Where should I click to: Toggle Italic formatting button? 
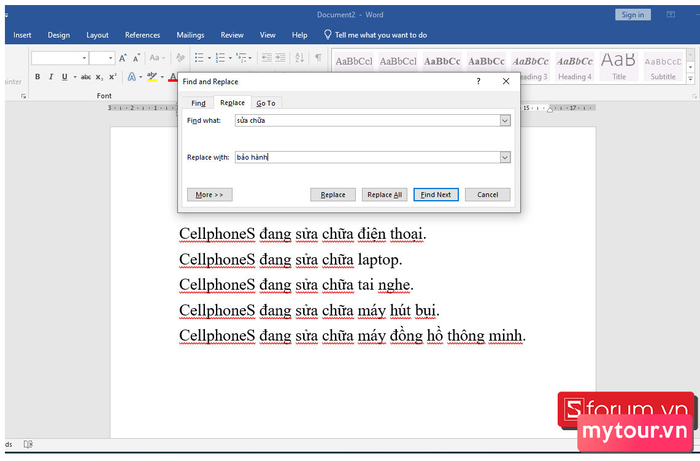(x=51, y=77)
